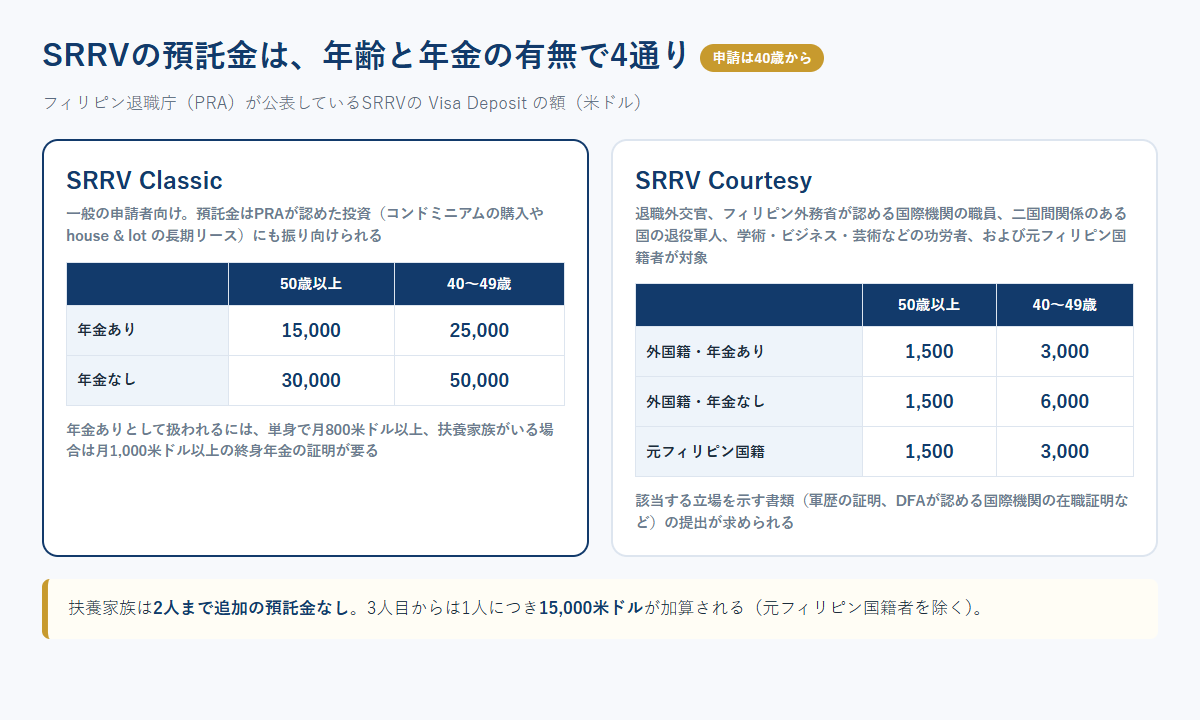The image size is (1200, 720).
Task: Click the main title SRRVの預託金は、年齢と年金の有無で4通り
Action: 366,56
